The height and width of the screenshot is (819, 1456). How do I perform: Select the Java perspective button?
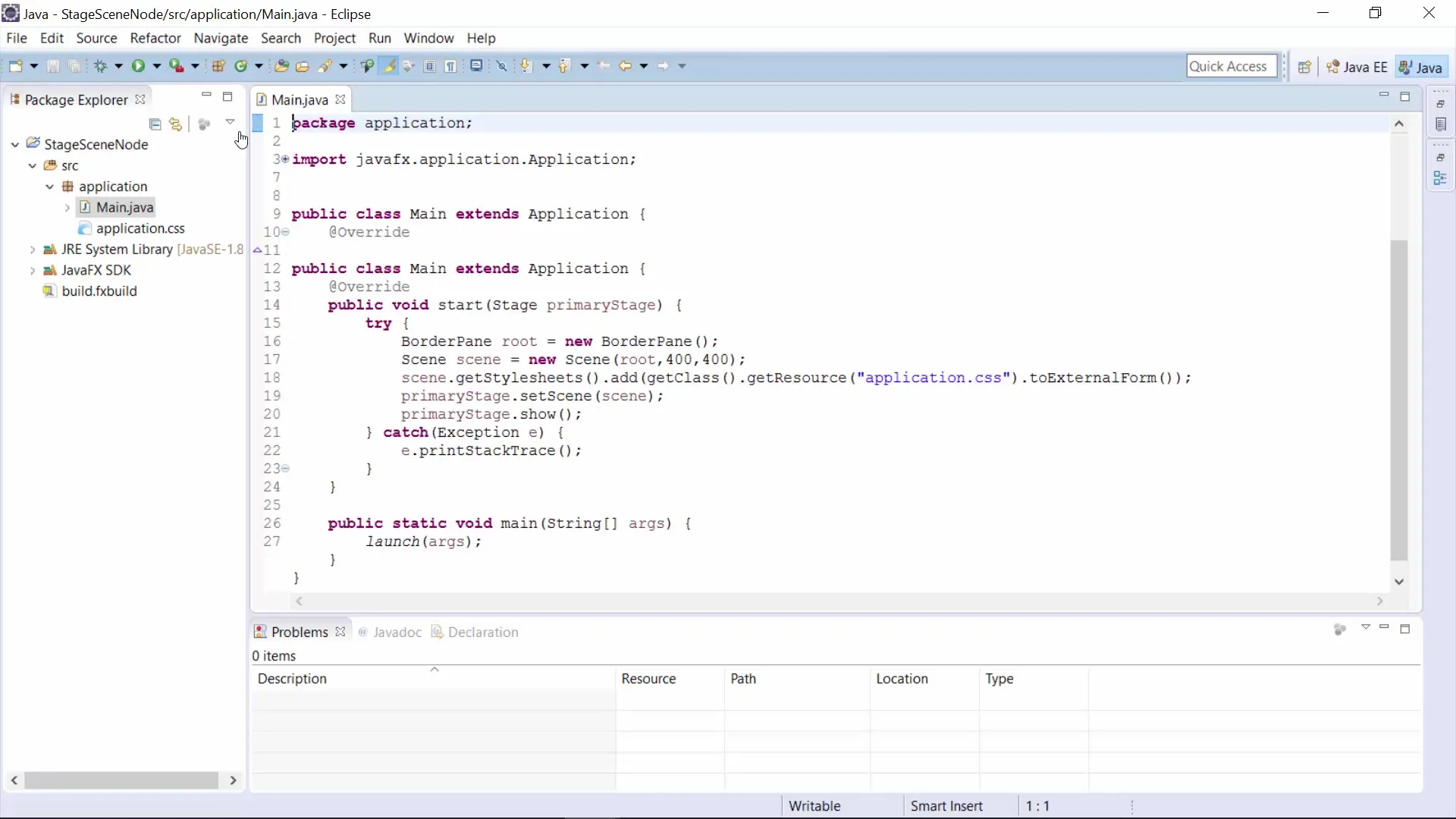[x=1421, y=67]
